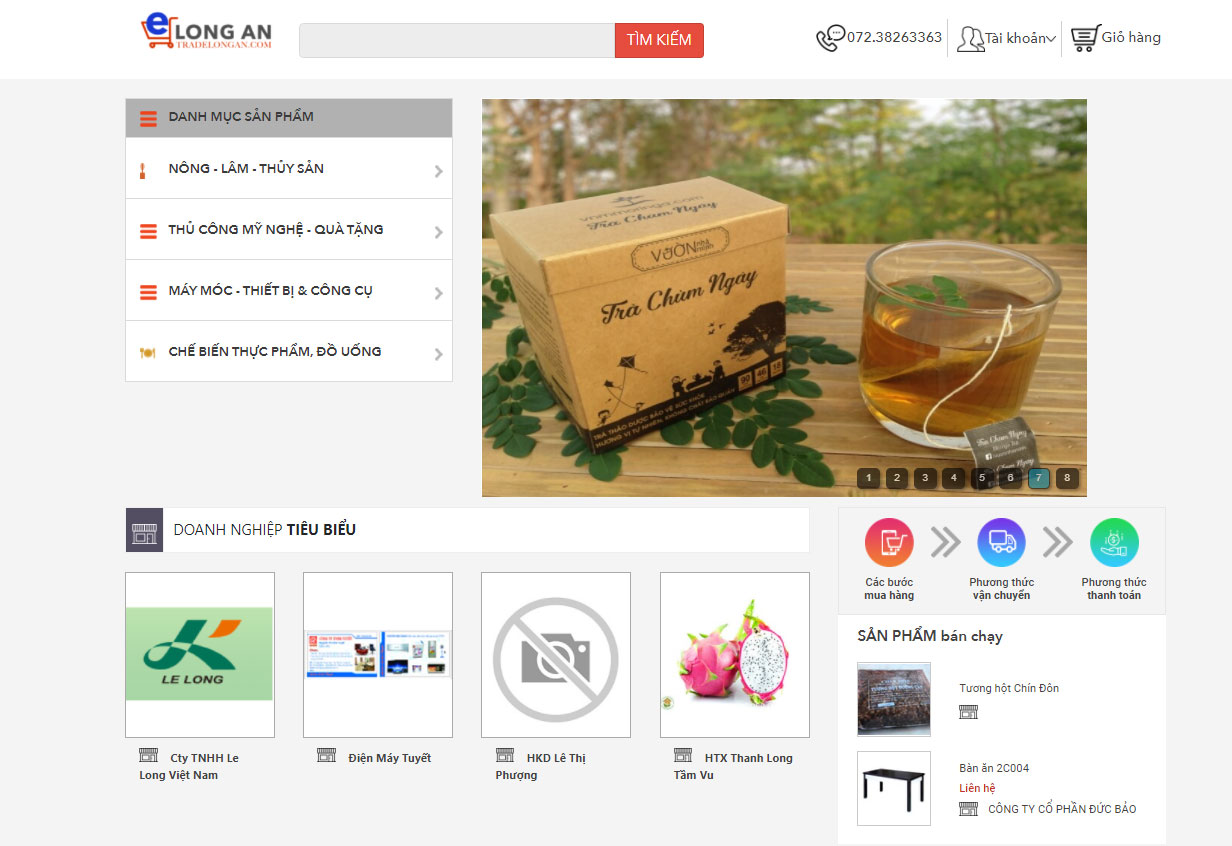
Task: Expand the 'Nông - Lâm - Thủy sản' category arrow
Action: point(438,171)
